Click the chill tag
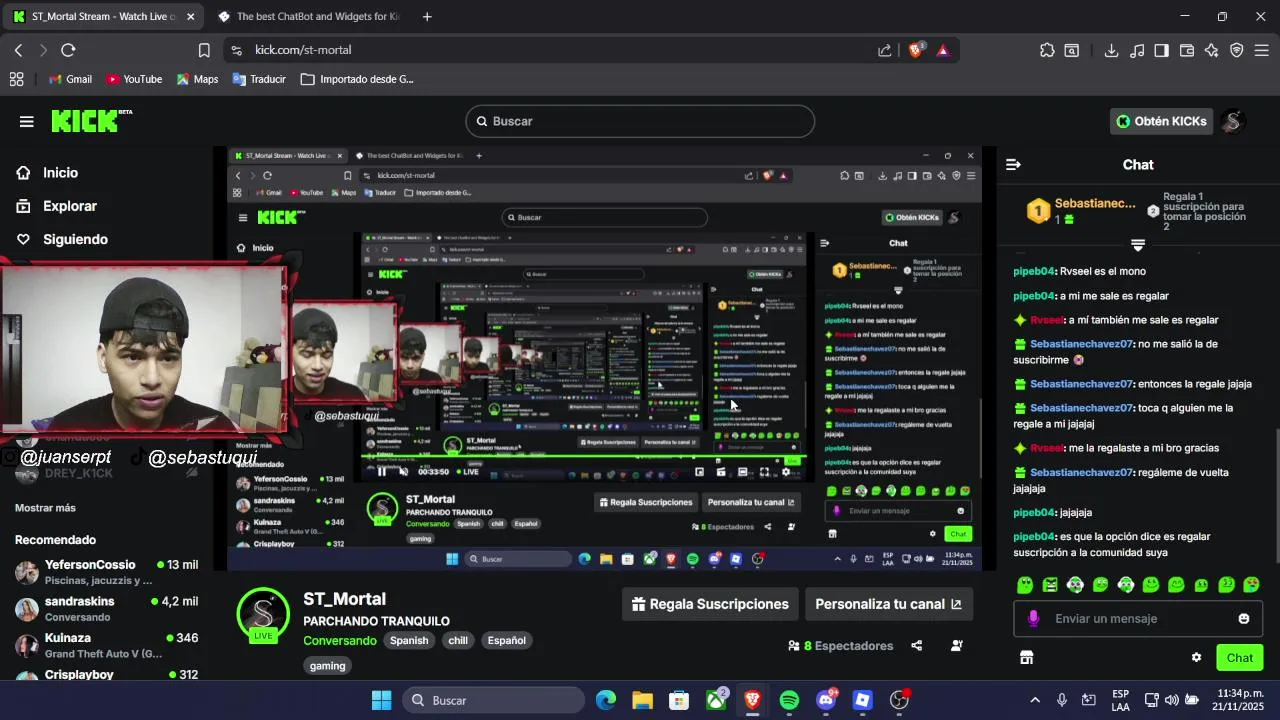This screenshot has height=720, width=1280. (x=458, y=640)
